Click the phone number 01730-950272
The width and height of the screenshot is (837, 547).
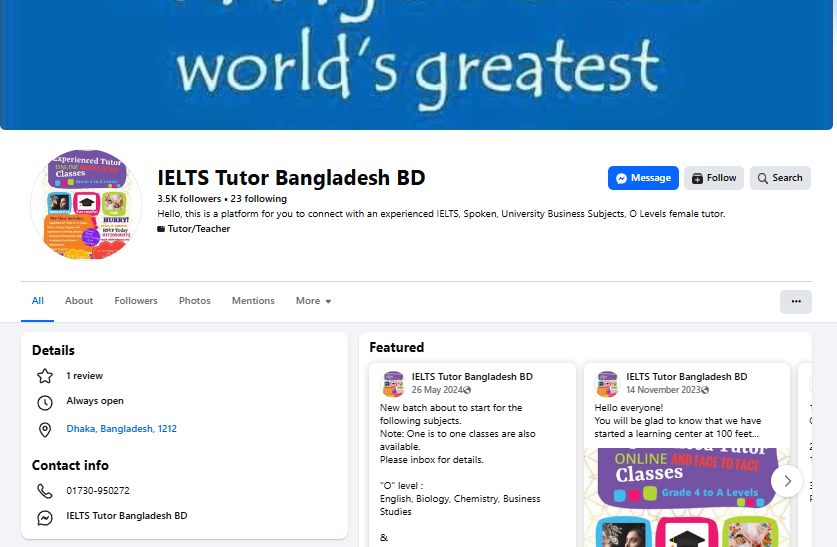(98, 490)
